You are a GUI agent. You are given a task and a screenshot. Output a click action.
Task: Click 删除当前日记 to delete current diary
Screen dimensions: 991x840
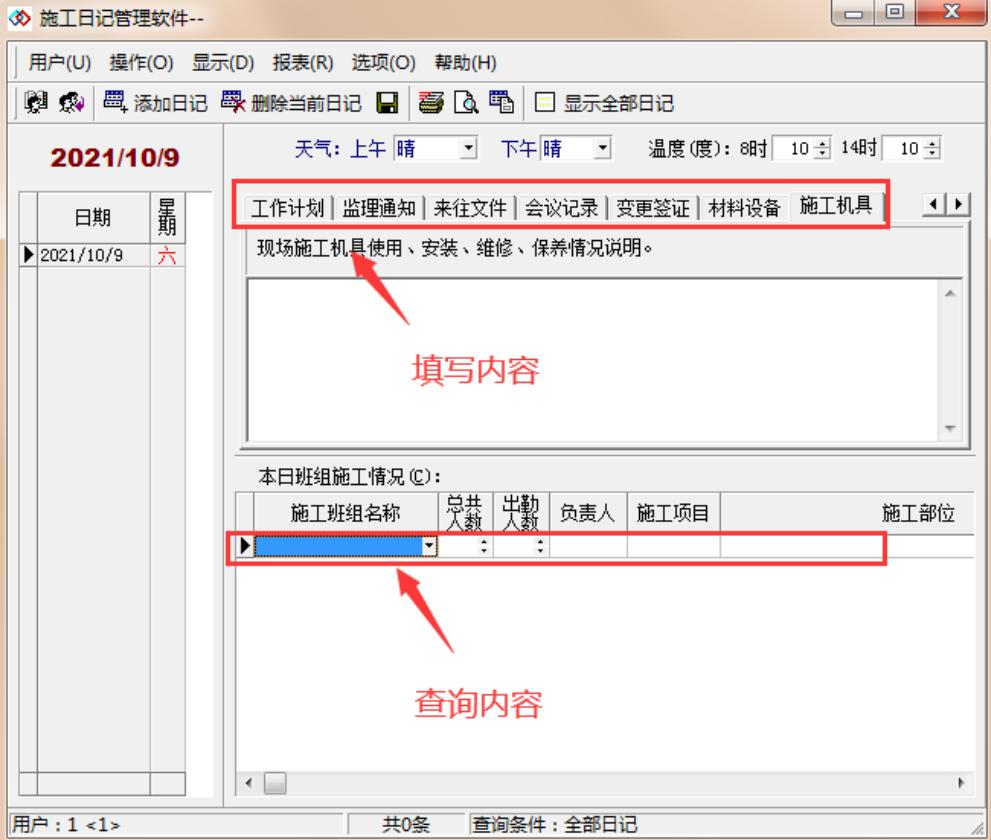pos(291,102)
